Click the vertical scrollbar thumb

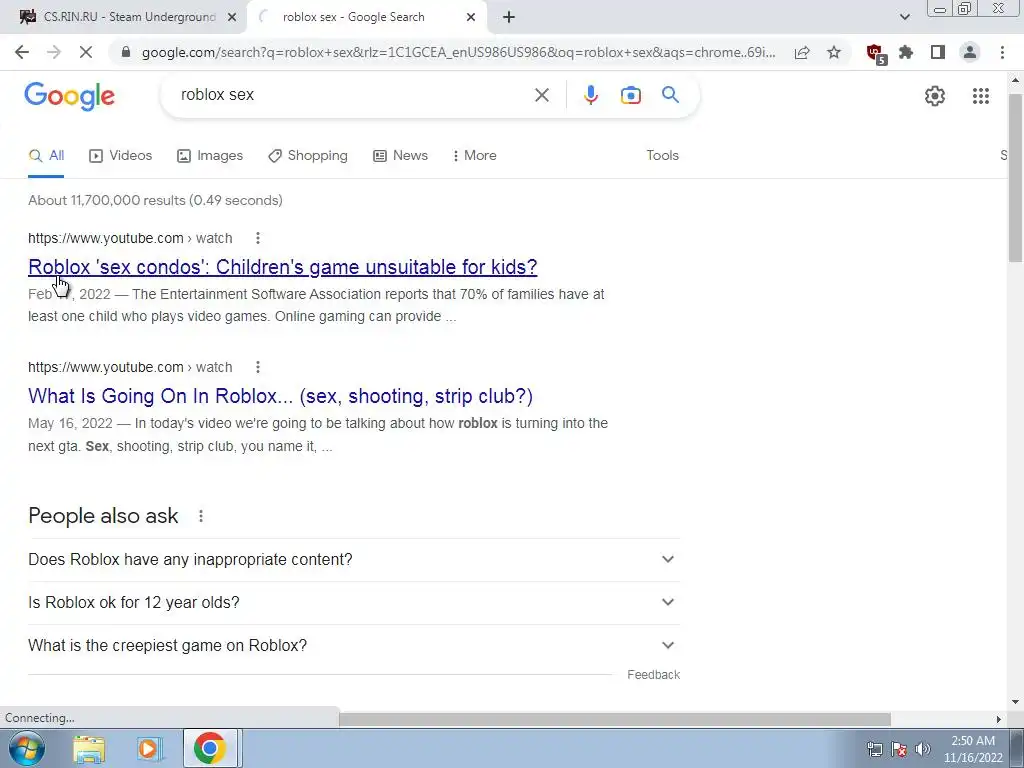coord(1015,178)
